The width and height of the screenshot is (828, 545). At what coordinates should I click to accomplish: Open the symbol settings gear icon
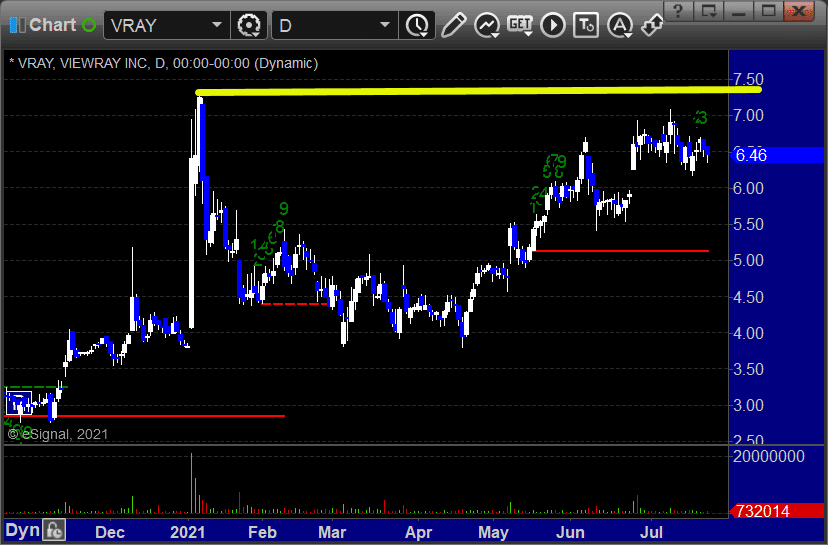click(248, 25)
